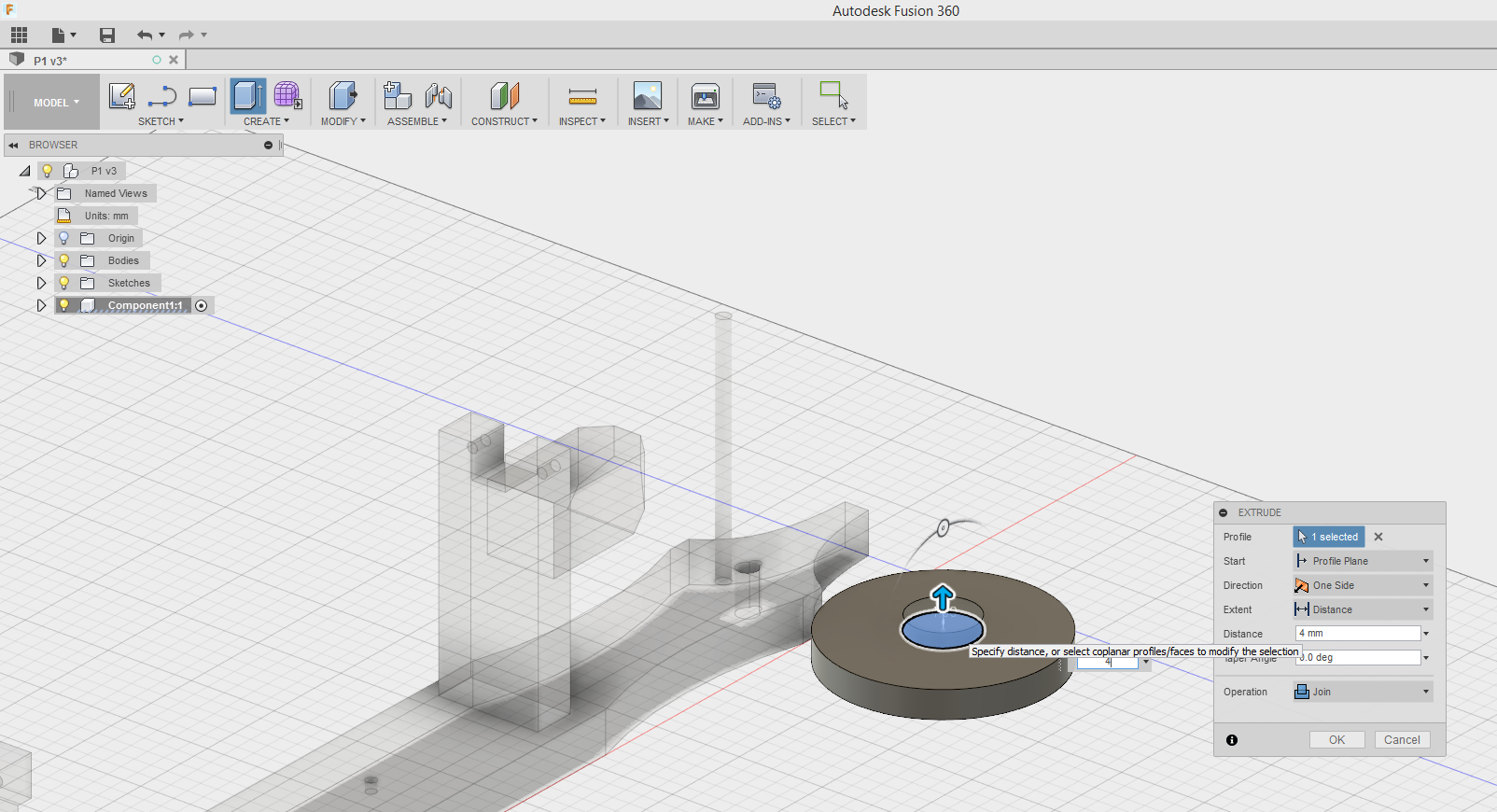1497x812 pixels.
Task: Click the blue extrude arrow manipulator
Action: pos(943,597)
